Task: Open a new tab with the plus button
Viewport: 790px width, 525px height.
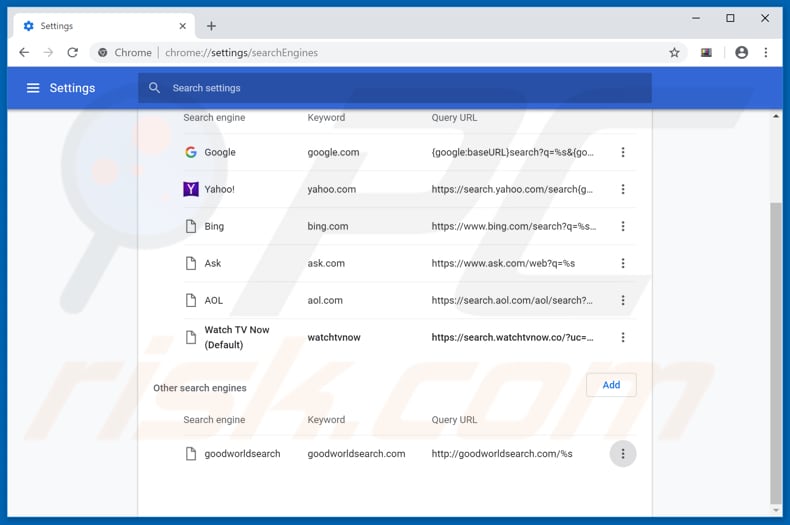Action: 211,26
